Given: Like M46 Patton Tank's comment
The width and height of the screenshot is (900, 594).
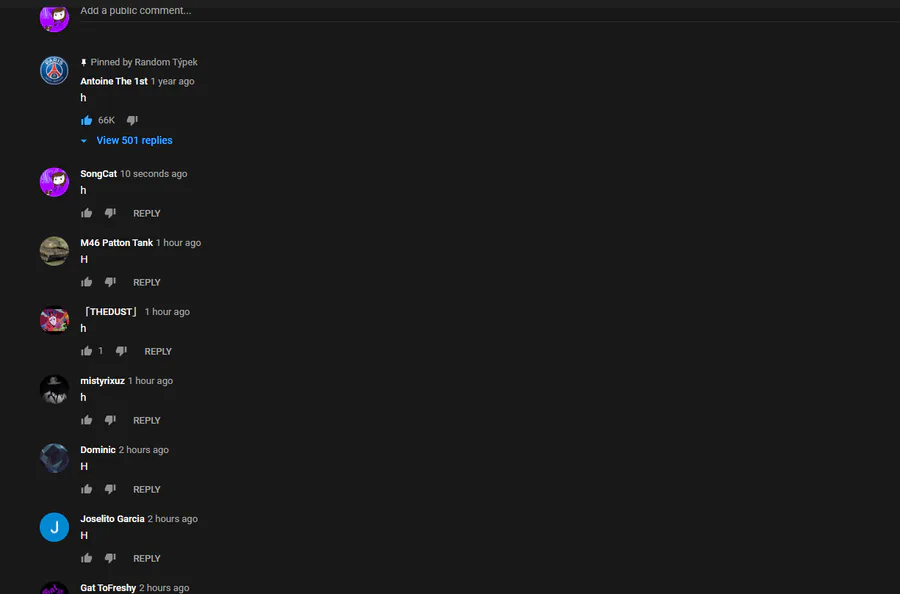Looking at the screenshot, I should 87,282.
